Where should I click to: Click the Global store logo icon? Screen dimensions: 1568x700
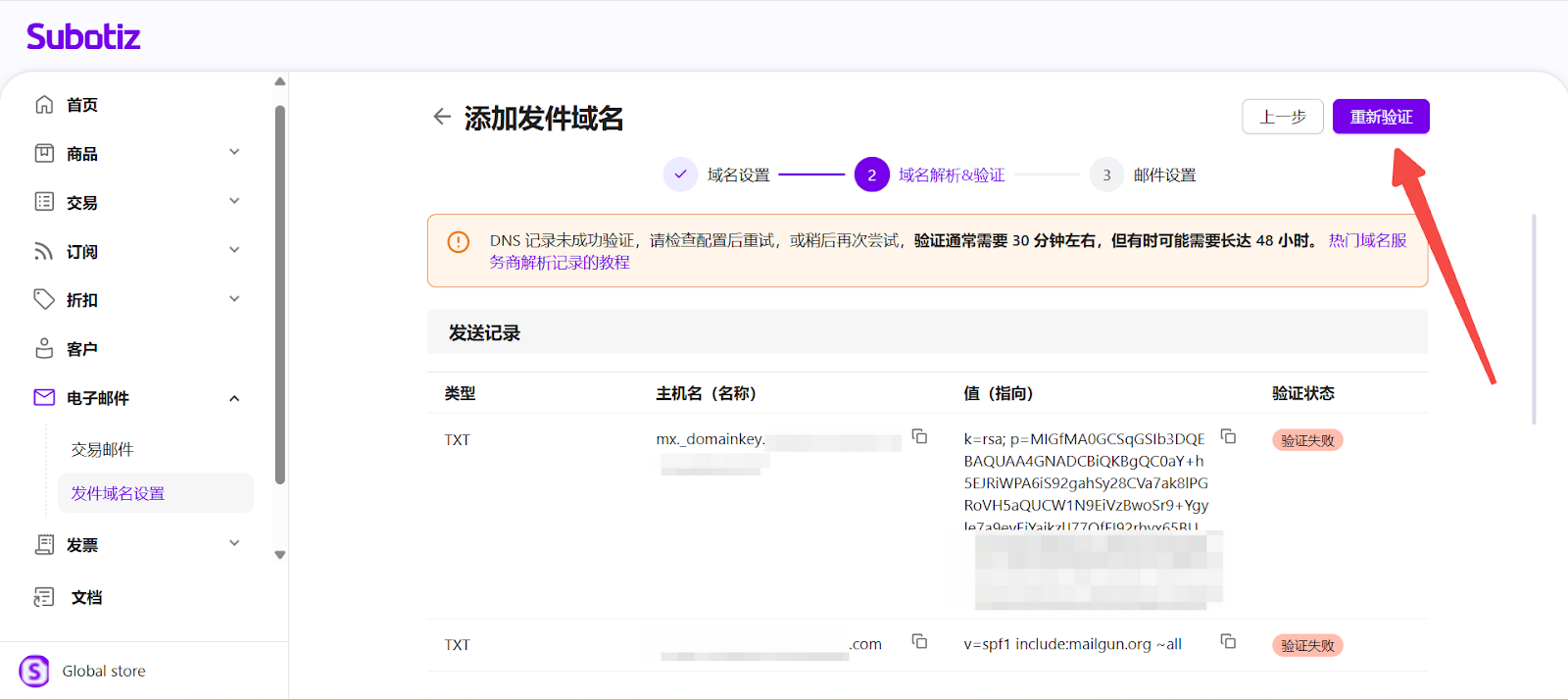point(34,672)
